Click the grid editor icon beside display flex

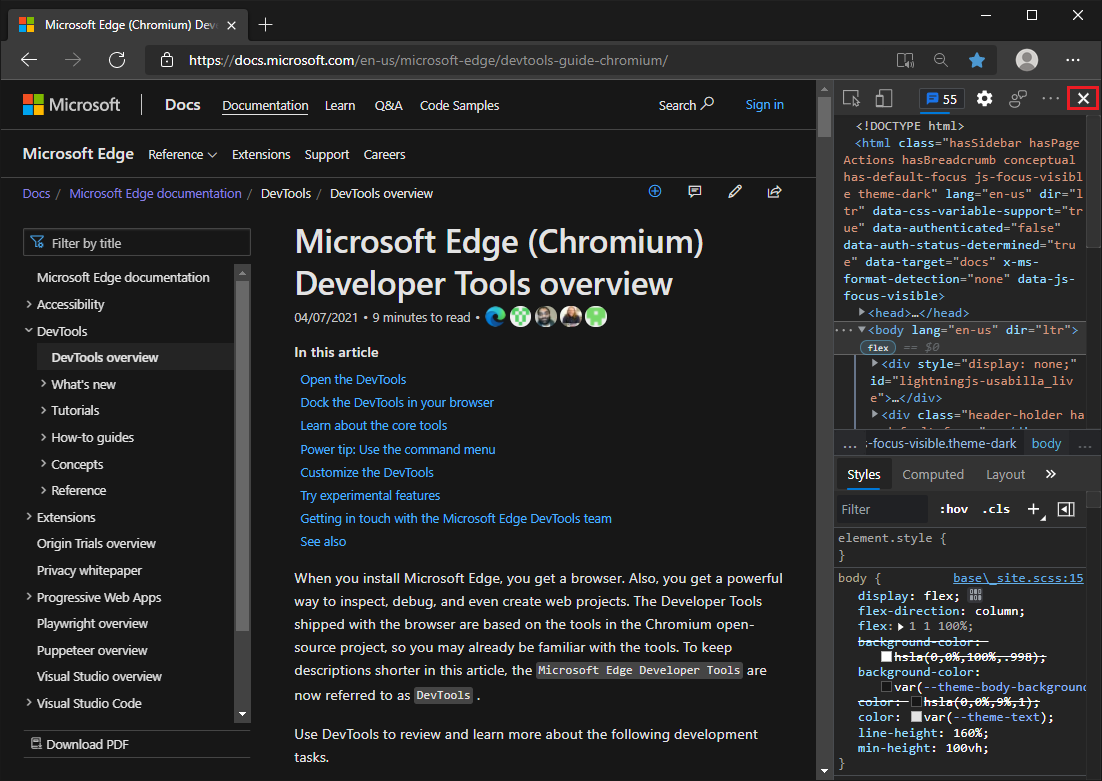(975, 595)
